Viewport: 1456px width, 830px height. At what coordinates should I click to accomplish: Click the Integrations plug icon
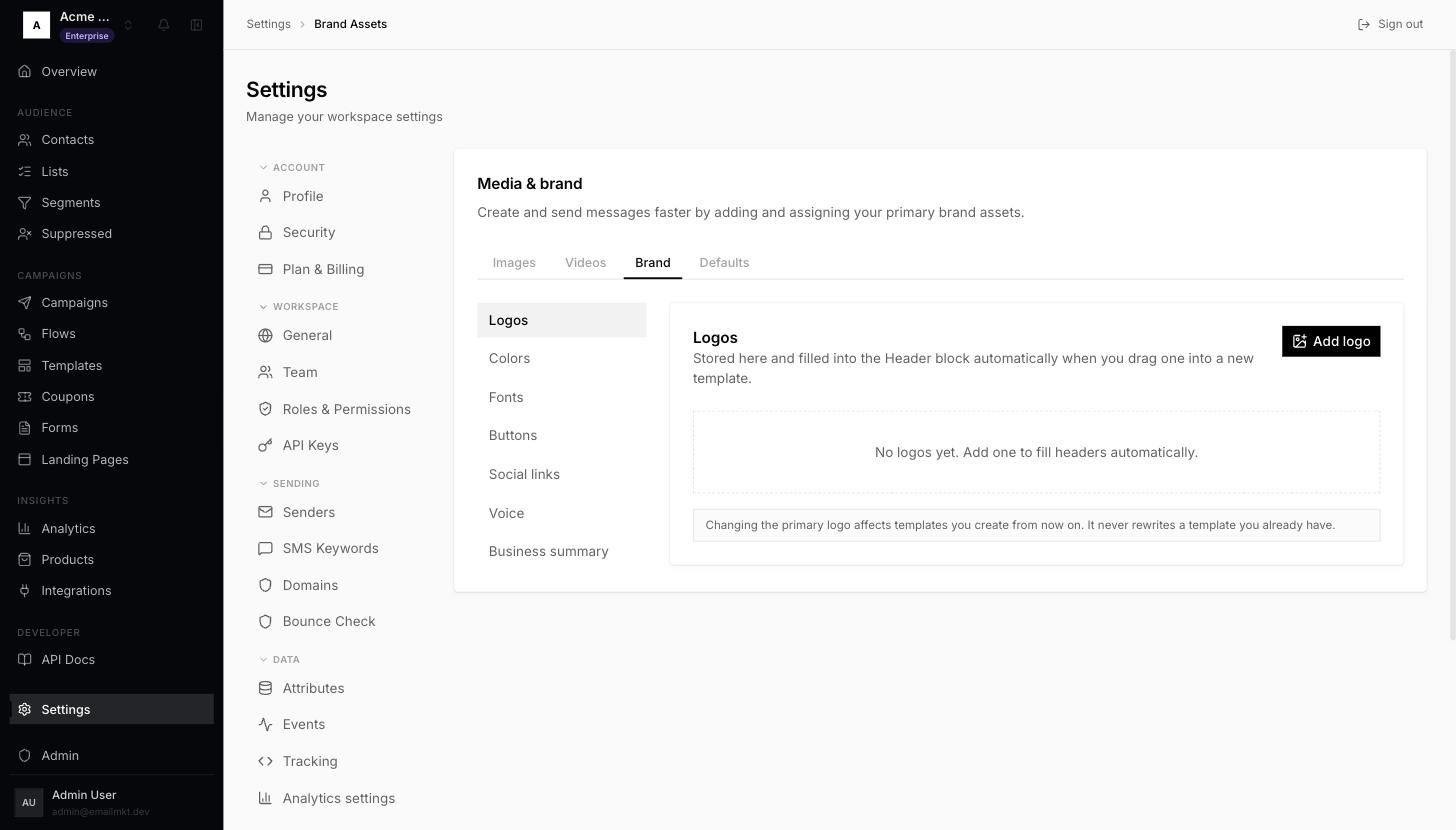pyautogui.click(x=25, y=591)
